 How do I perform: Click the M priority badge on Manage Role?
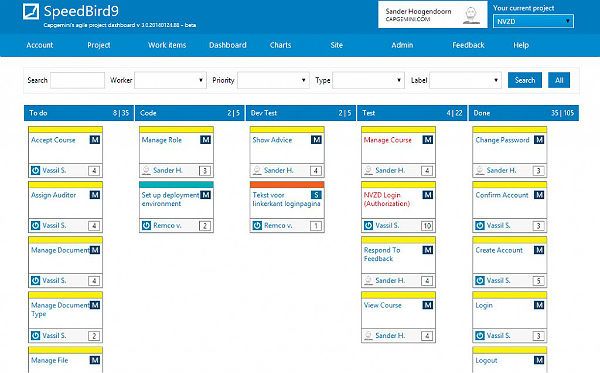coord(205,140)
